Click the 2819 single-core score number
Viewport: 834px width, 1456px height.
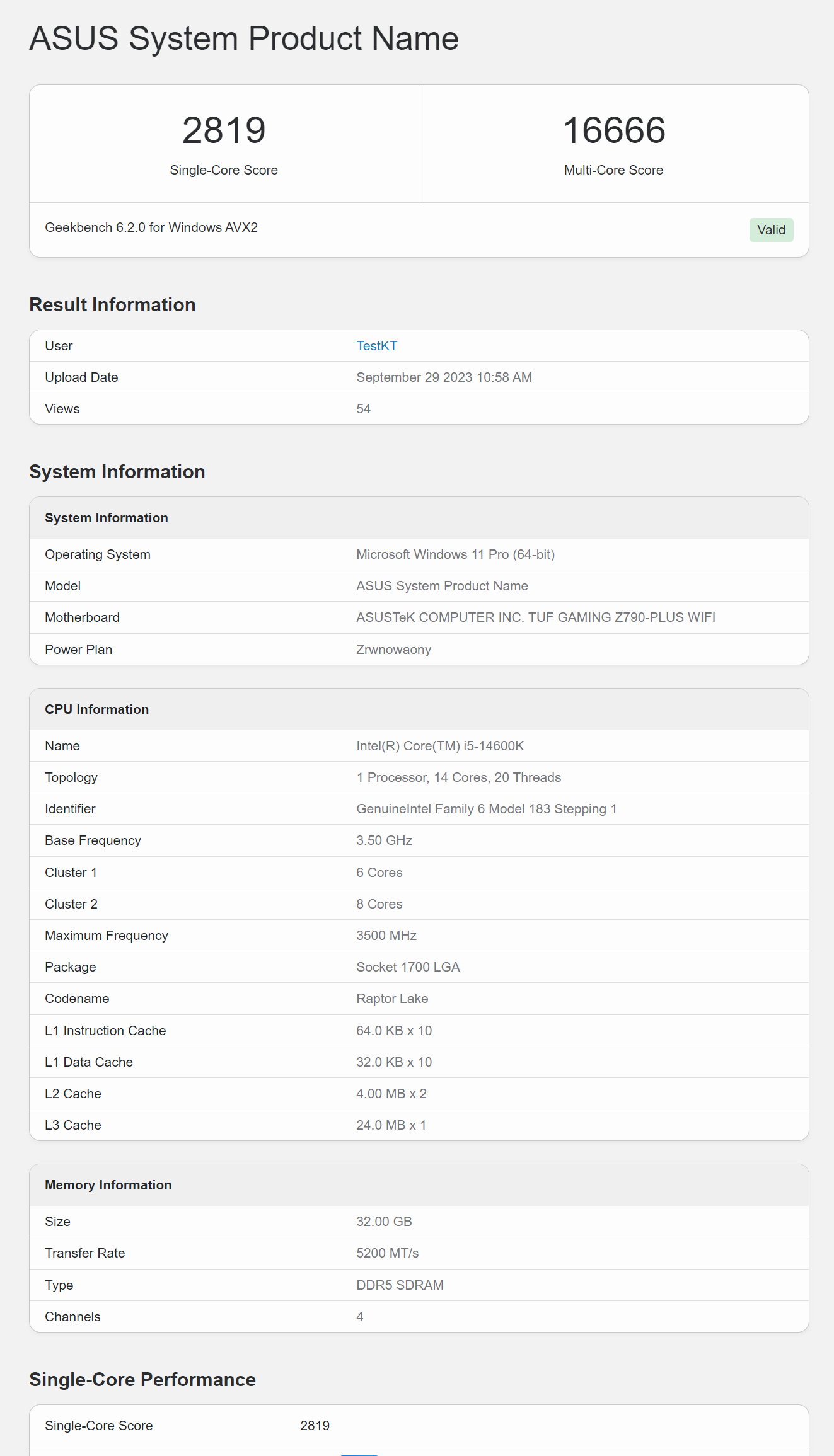(224, 130)
